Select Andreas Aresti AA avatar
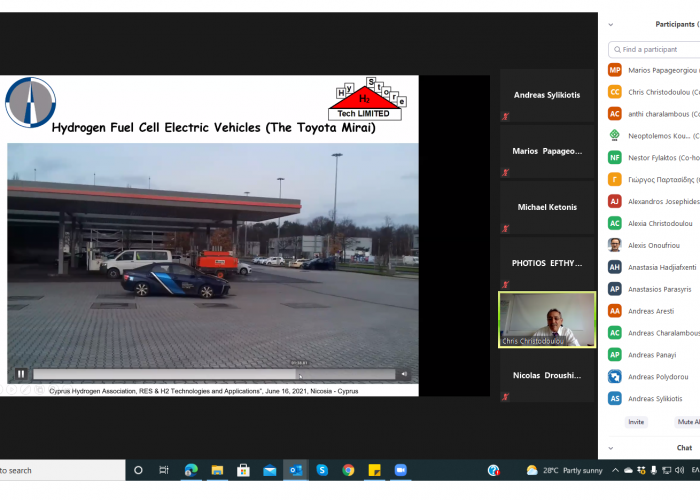Screen dimensions: 700x500 [x=615, y=311]
